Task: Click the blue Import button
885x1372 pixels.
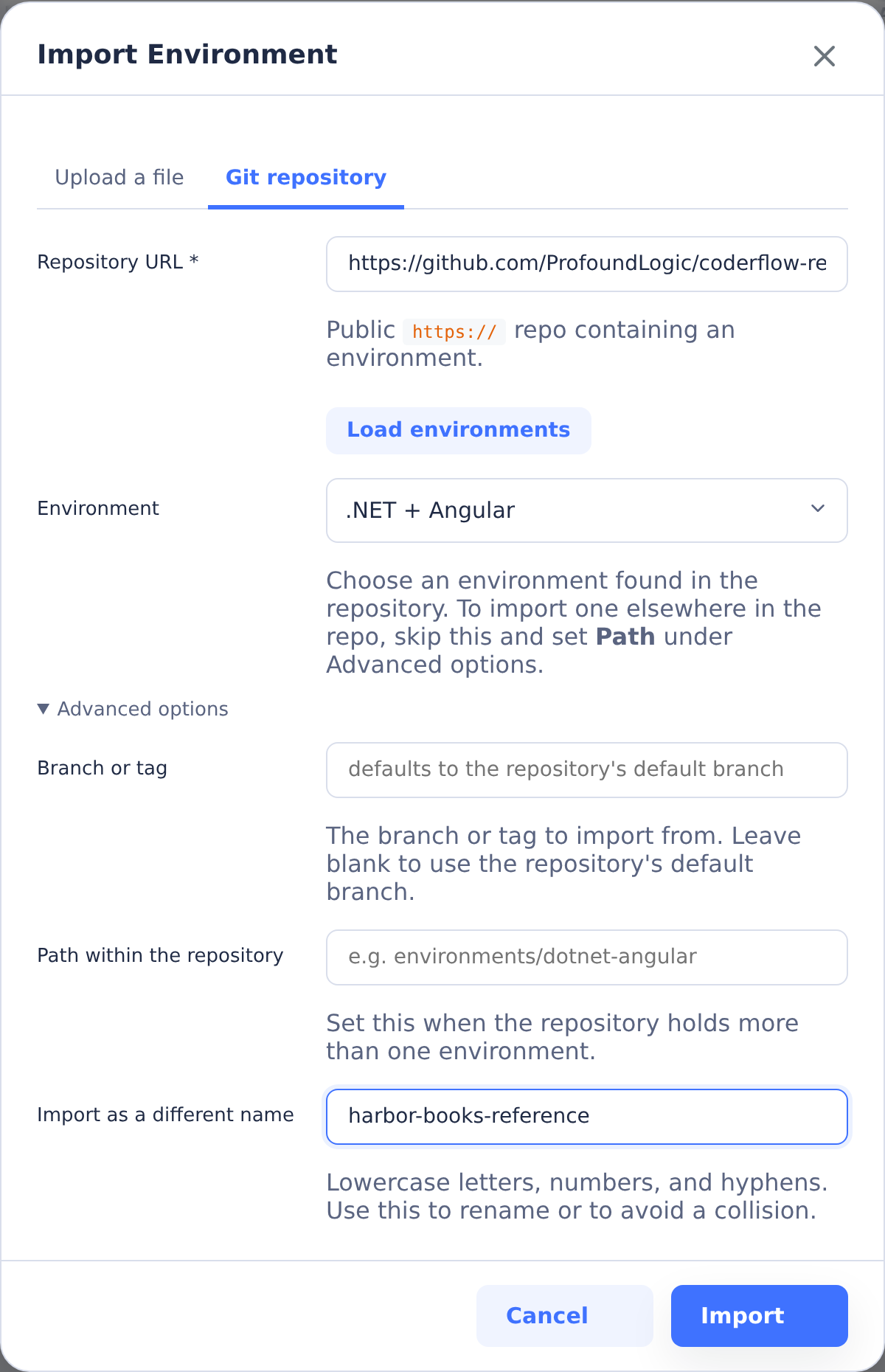Action: [760, 1316]
